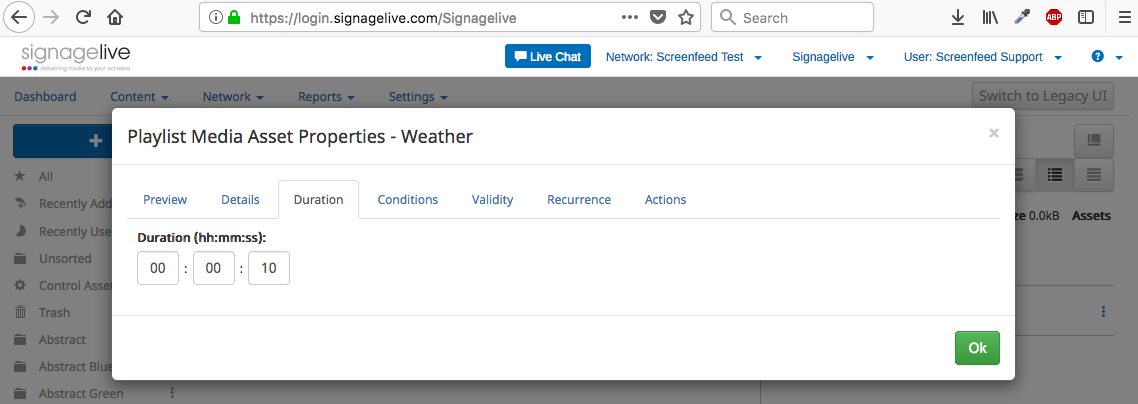The height and width of the screenshot is (404, 1138).
Task: Open the Live Chat button
Action: (548, 57)
